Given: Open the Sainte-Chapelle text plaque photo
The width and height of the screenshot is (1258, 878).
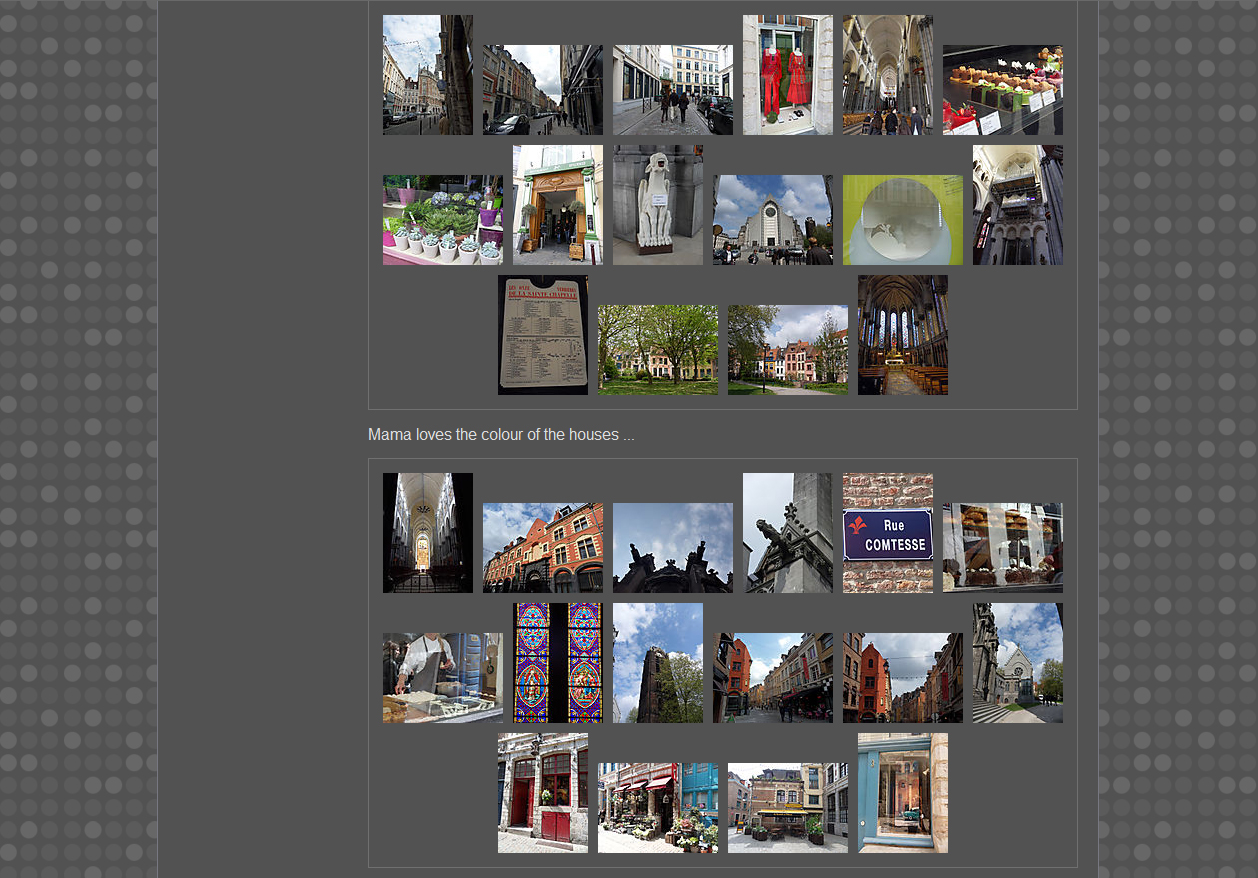Looking at the screenshot, I should tap(542, 335).
